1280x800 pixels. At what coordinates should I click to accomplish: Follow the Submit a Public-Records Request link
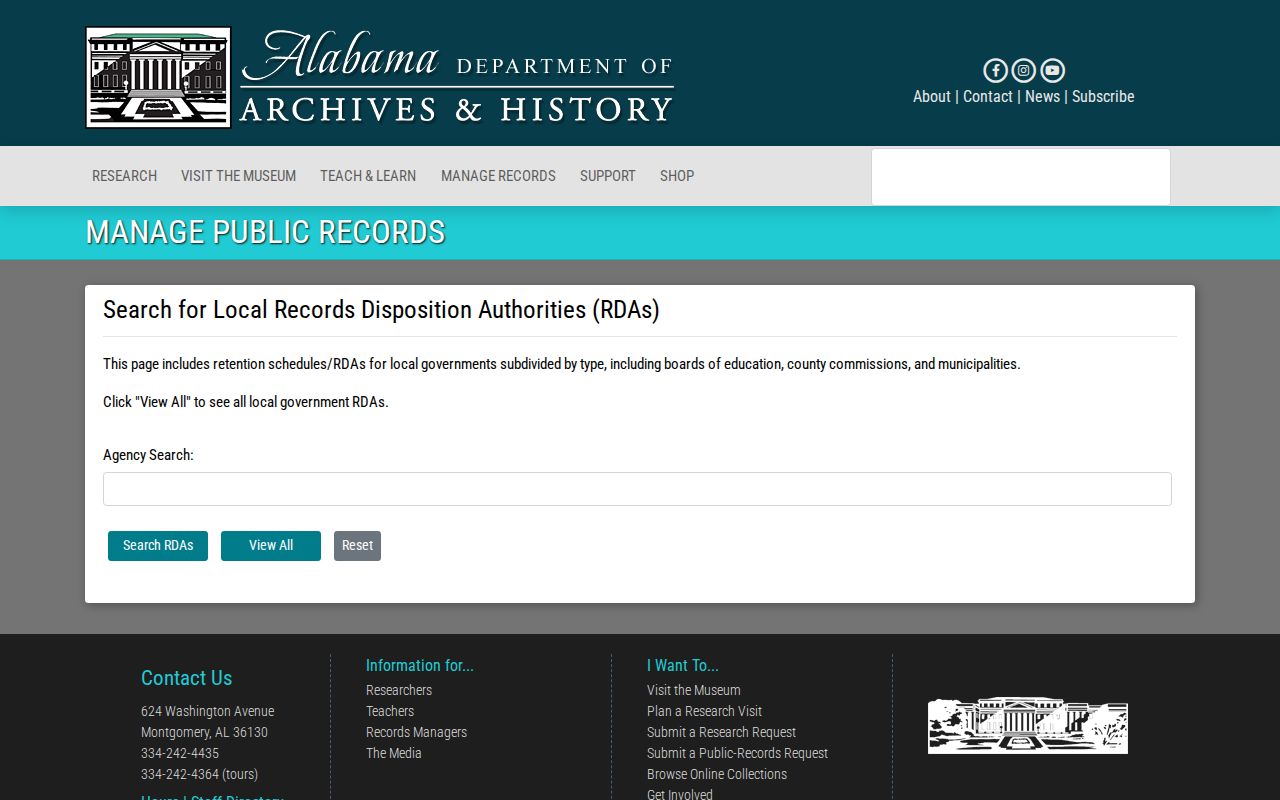coord(737,753)
